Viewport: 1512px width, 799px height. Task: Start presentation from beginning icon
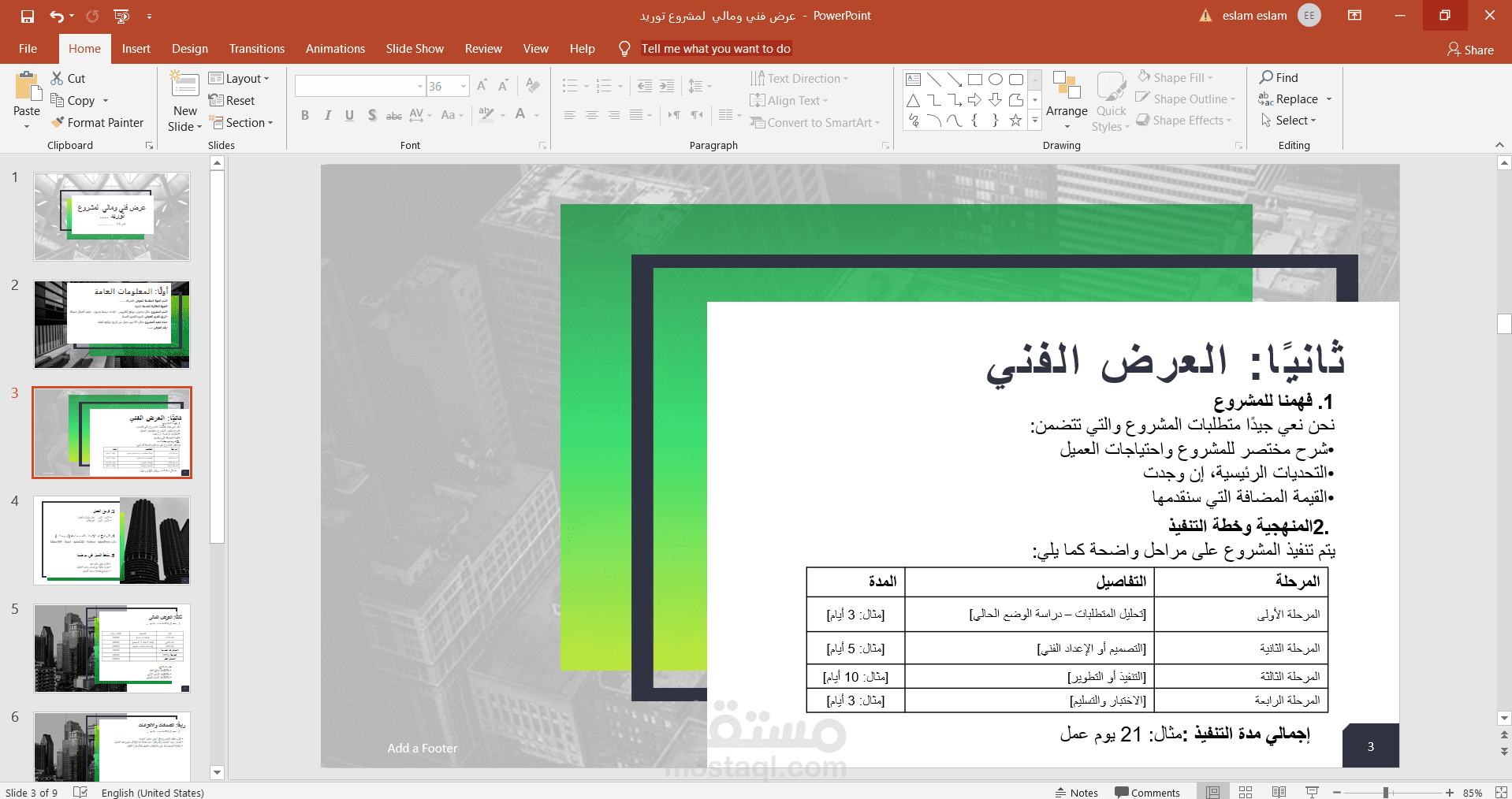(x=121, y=16)
